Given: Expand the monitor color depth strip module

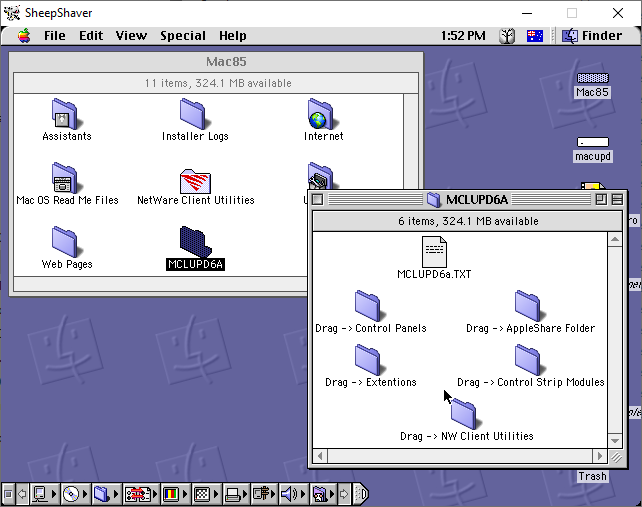Looking at the screenshot, I should (x=173, y=494).
